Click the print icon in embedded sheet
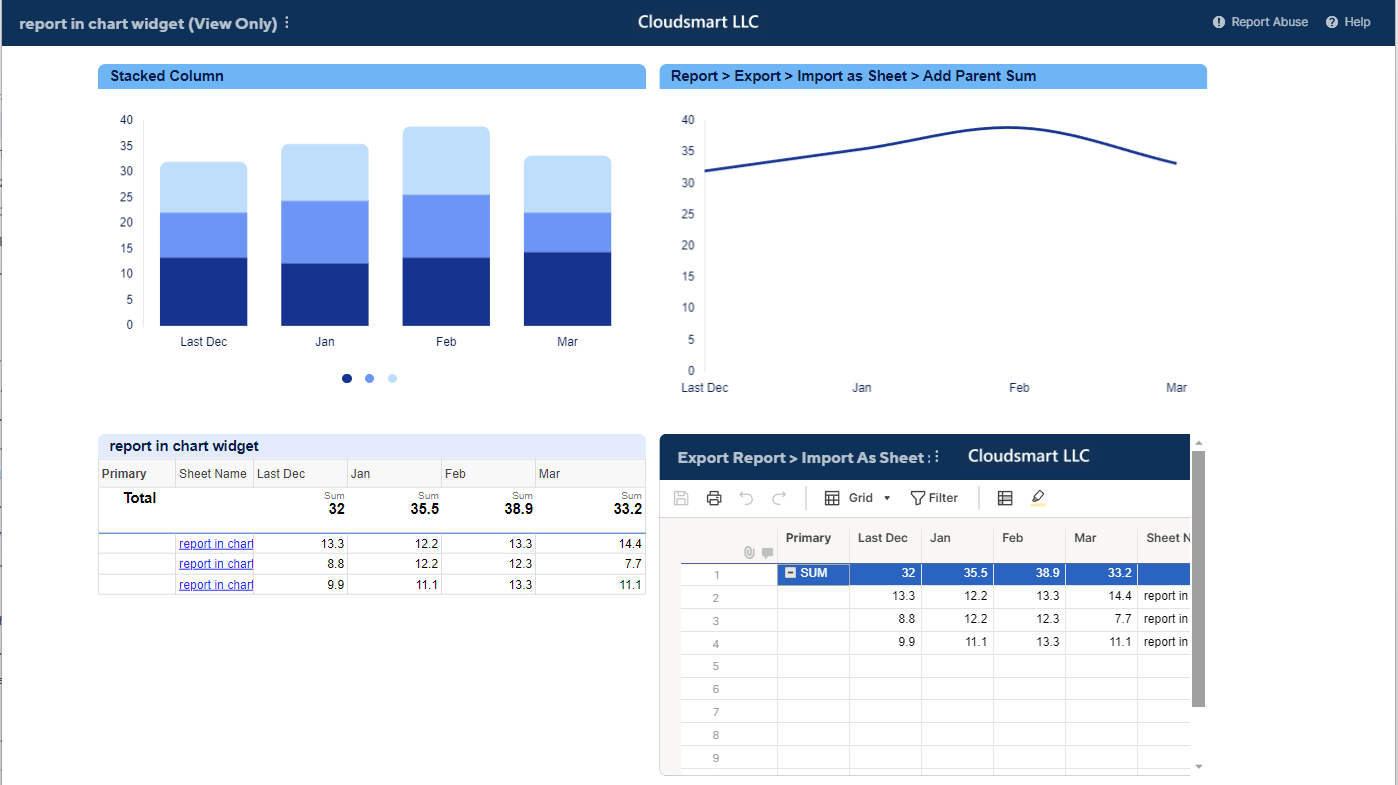1398x785 pixels. [x=713, y=498]
